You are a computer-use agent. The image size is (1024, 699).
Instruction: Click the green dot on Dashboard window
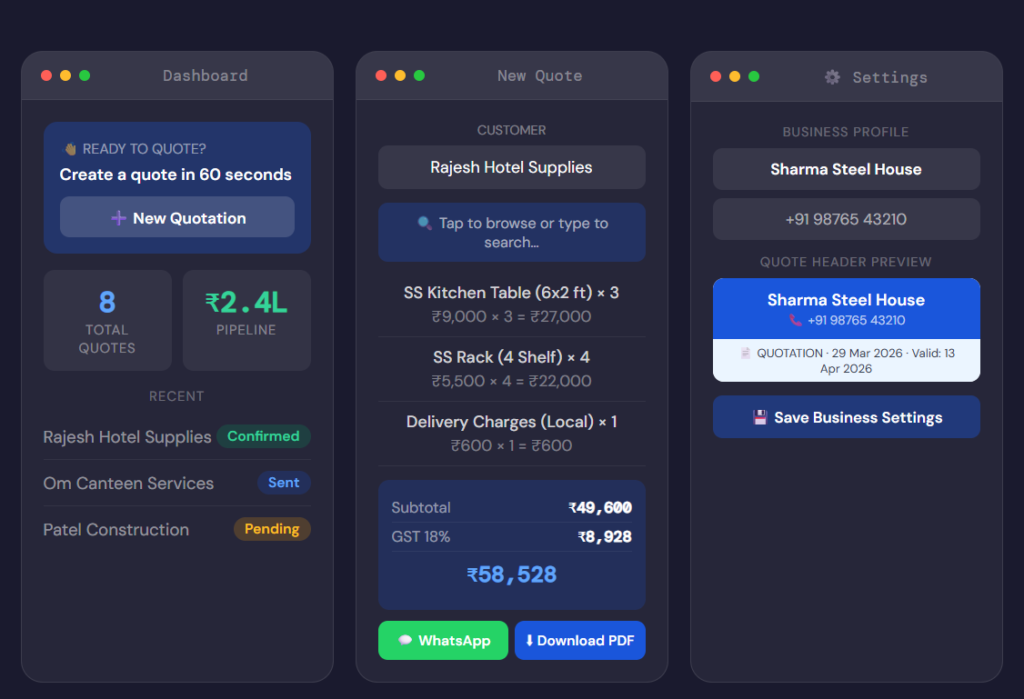coord(85,76)
